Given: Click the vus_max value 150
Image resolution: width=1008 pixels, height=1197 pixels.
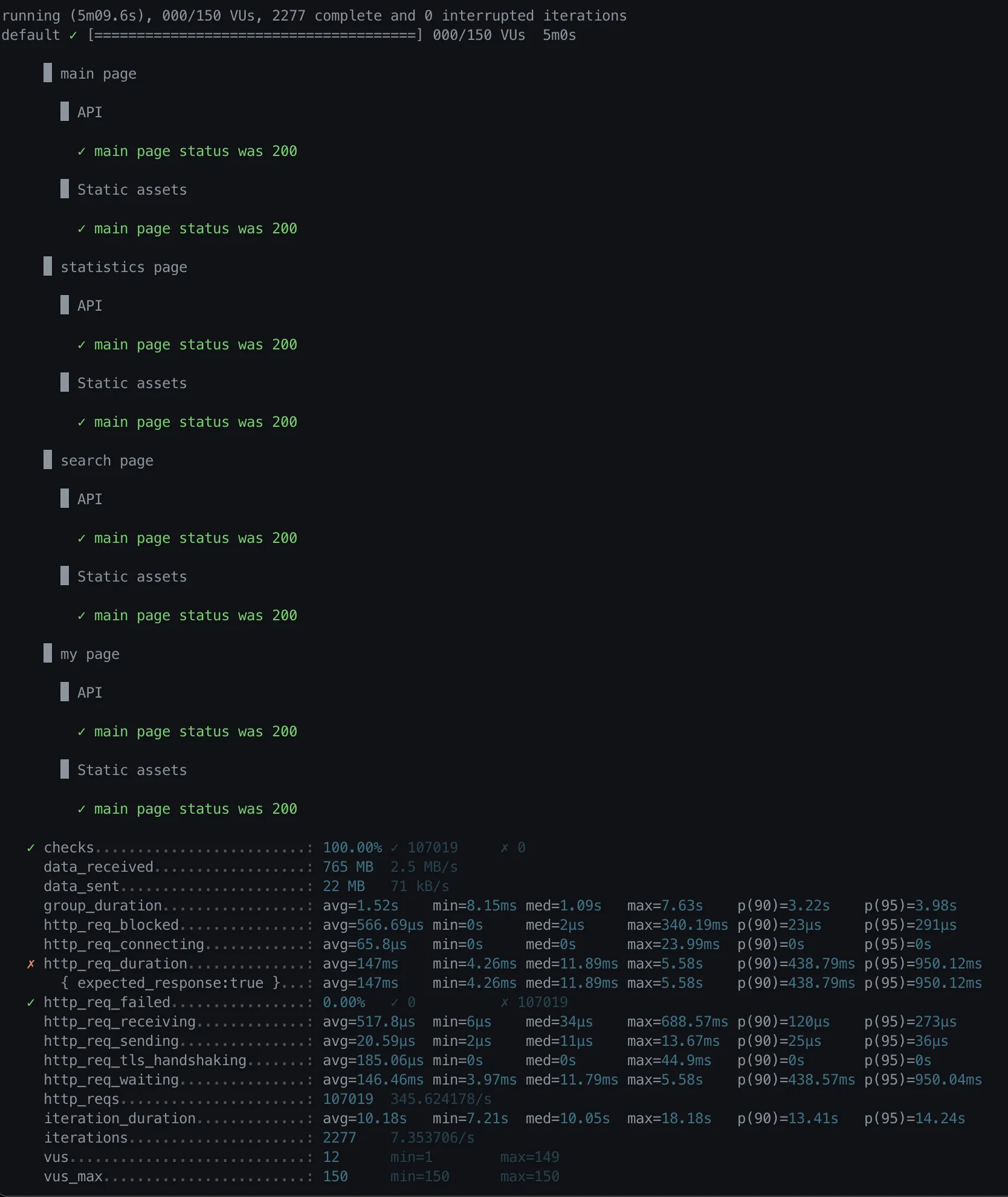Looking at the screenshot, I should pos(335,1176).
